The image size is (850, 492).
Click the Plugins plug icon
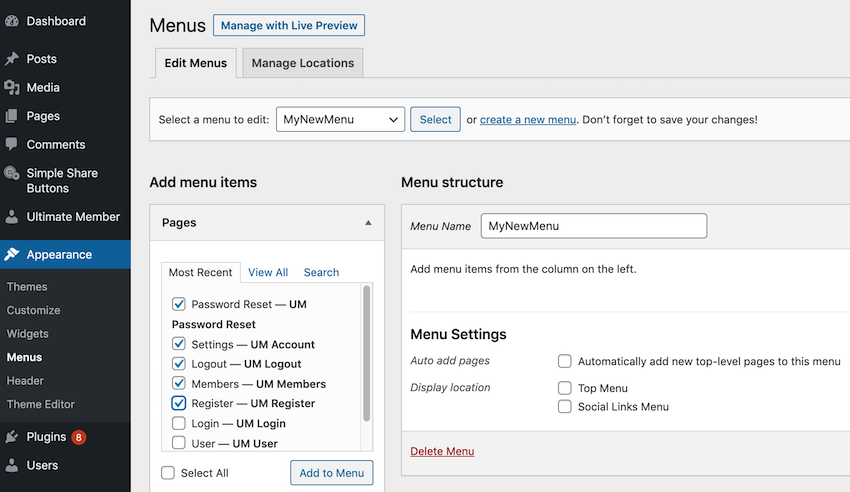tap(11, 437)
